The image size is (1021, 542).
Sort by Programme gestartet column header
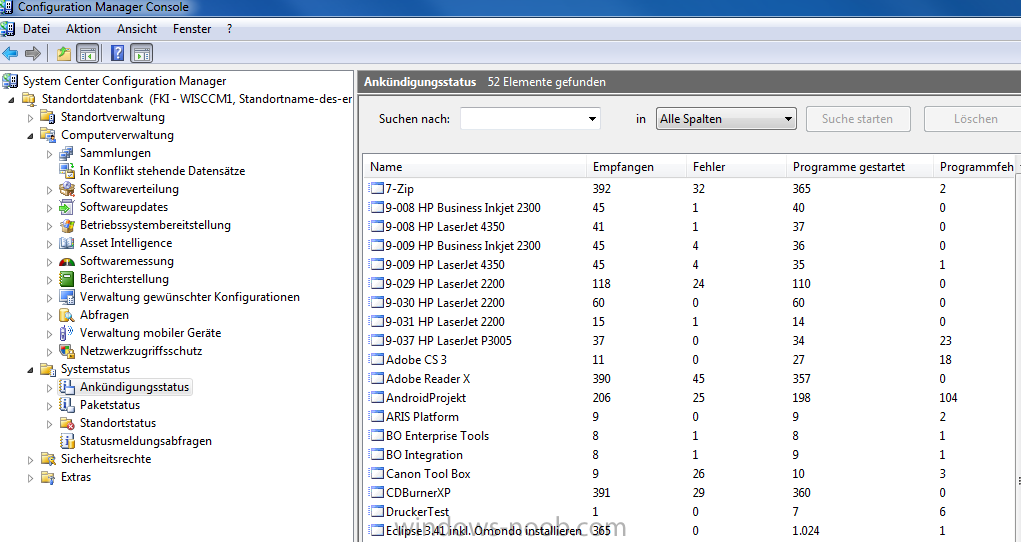(x=860, y=167)
